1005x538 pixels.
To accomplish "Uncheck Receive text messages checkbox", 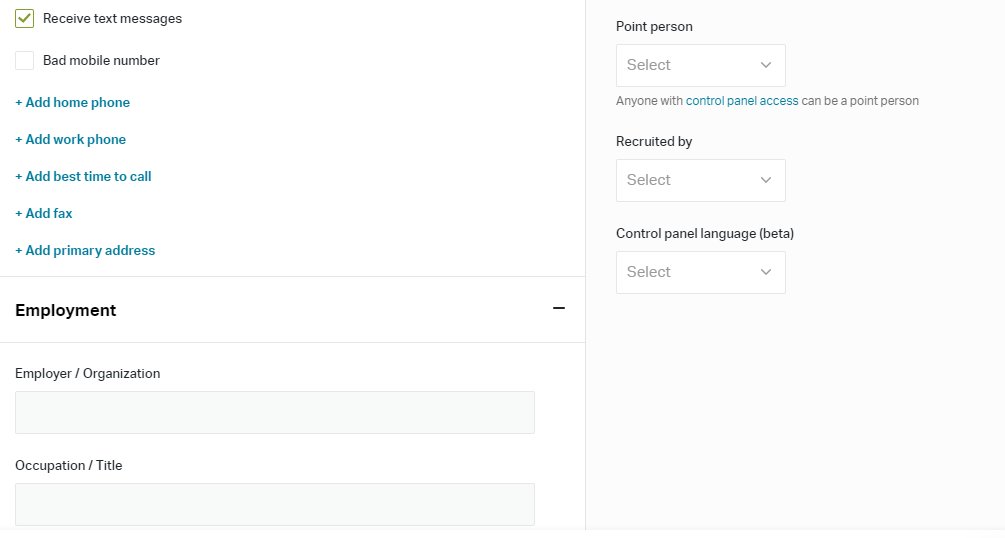I will tap(24, 19).
